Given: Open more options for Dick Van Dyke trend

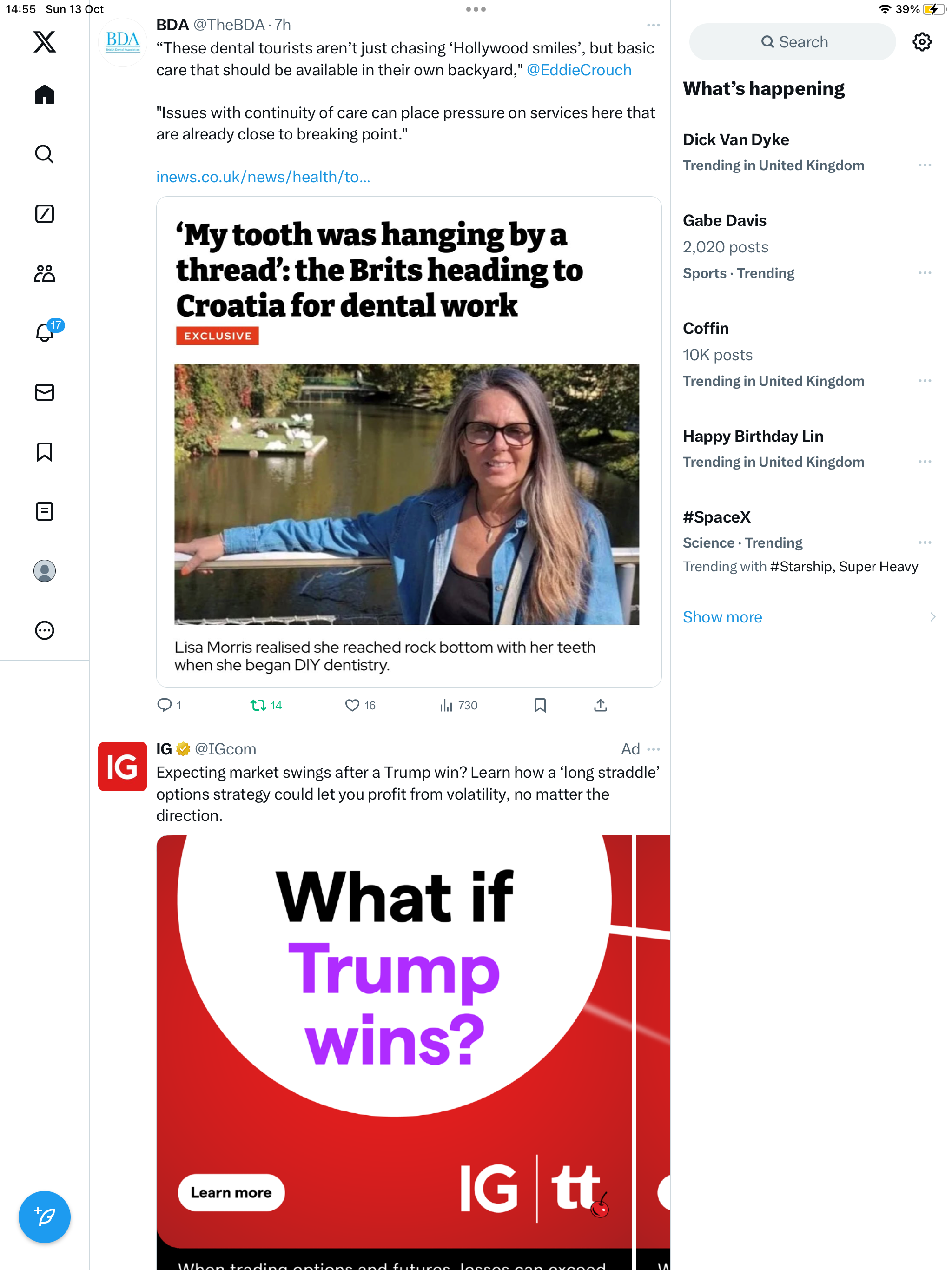Looking at the screenshot, I should [925, 165].
